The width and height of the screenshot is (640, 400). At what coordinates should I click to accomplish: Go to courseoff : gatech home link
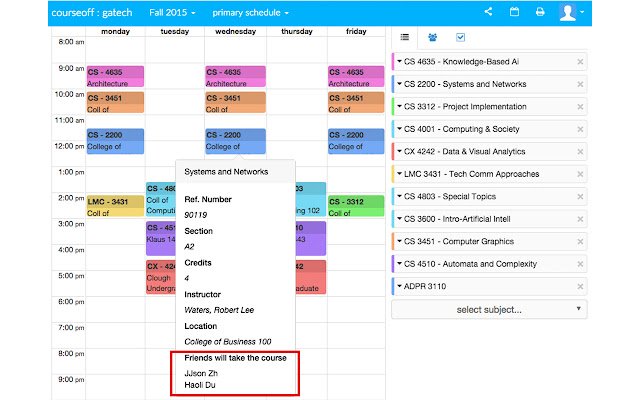pos(92,13)
